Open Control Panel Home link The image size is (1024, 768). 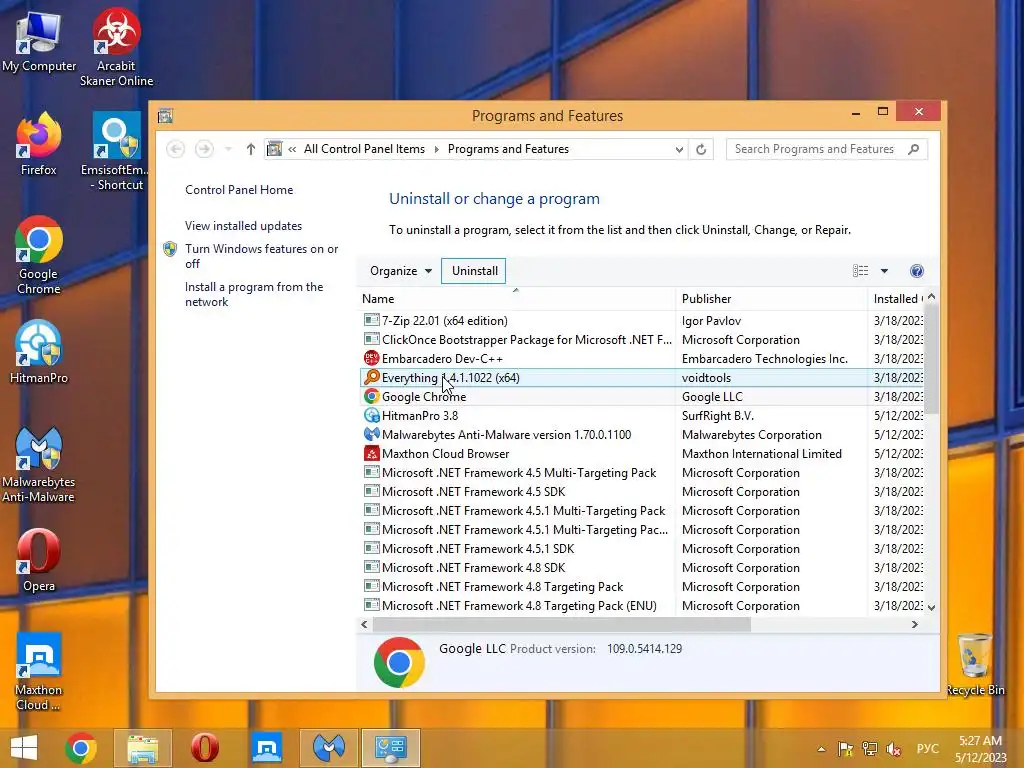click(239, 190)
